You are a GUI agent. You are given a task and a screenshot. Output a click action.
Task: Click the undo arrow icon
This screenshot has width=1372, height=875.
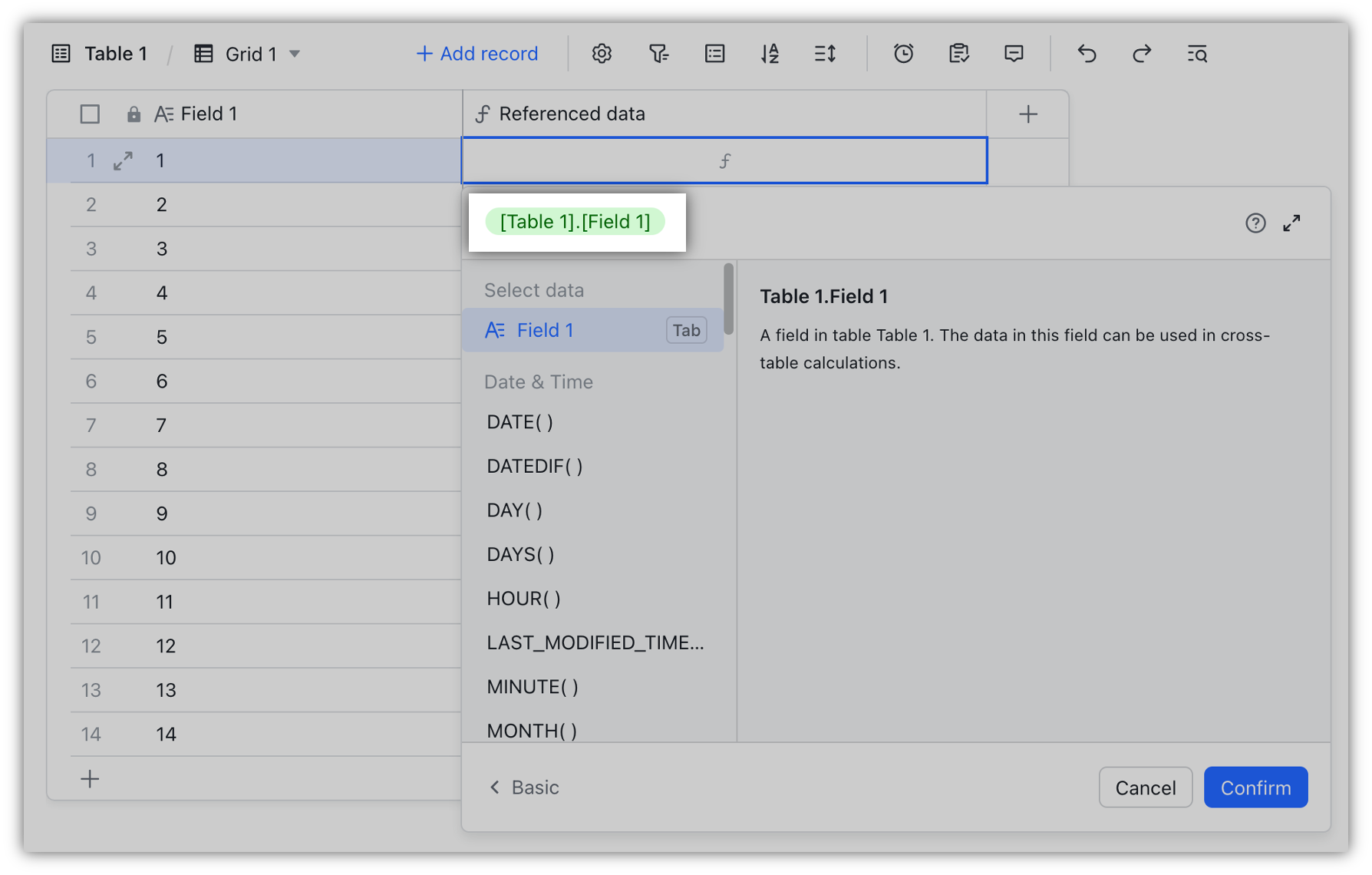[x=1087, y=54]
